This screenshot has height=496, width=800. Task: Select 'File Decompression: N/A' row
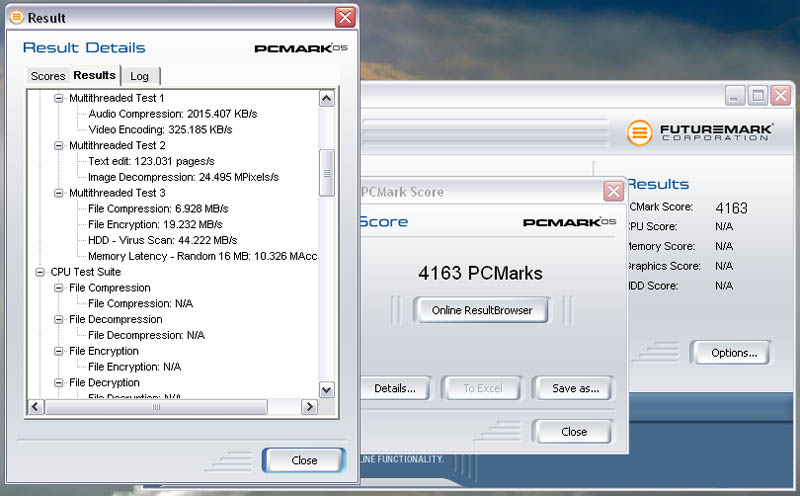click(146, 335)
